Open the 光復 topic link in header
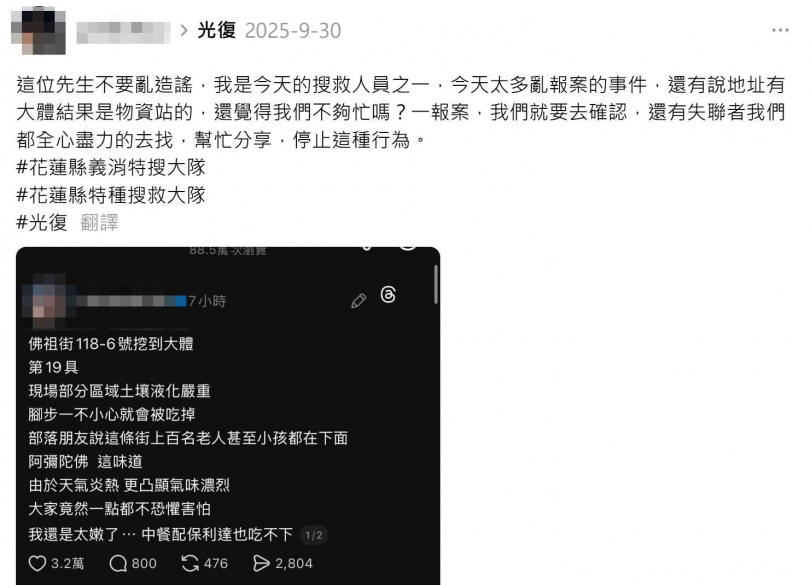 click(x=216, y=30)
